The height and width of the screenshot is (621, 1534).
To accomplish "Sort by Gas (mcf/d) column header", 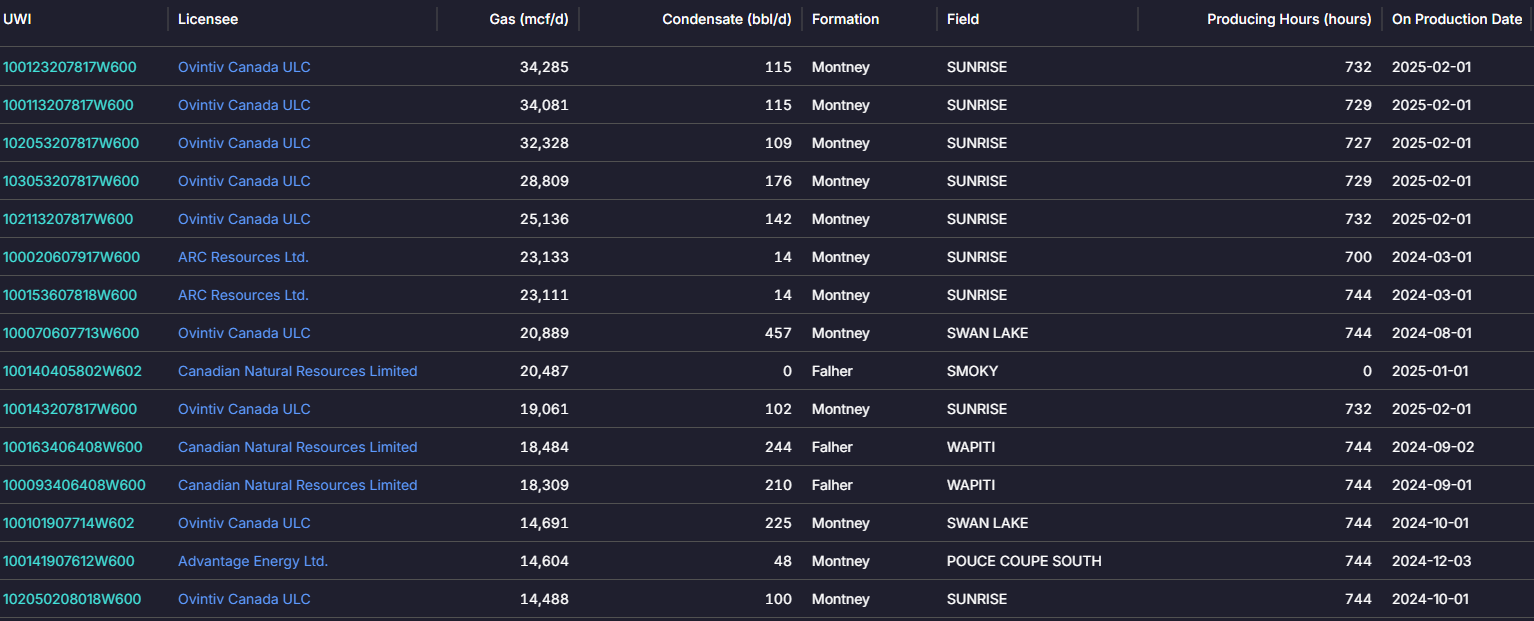I will click(x=529, y=19).
